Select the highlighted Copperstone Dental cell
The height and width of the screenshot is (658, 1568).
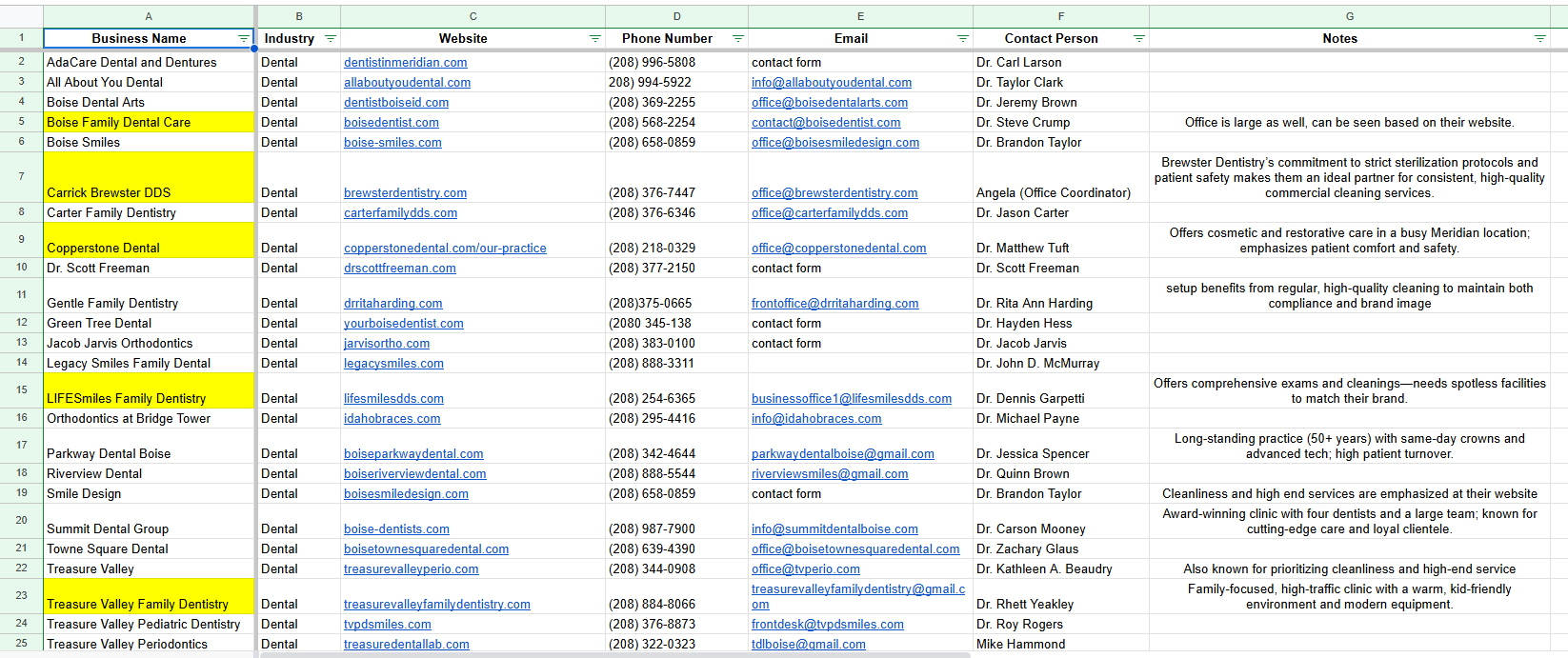click(149, 240)
